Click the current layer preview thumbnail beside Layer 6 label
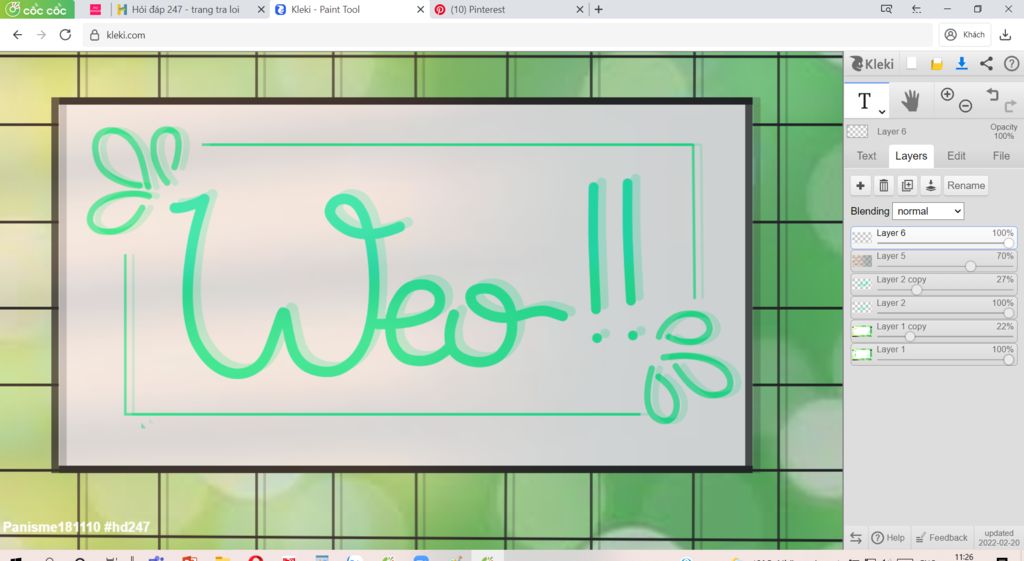Viewport: 1024px width, 561px height. click(857, 131)
